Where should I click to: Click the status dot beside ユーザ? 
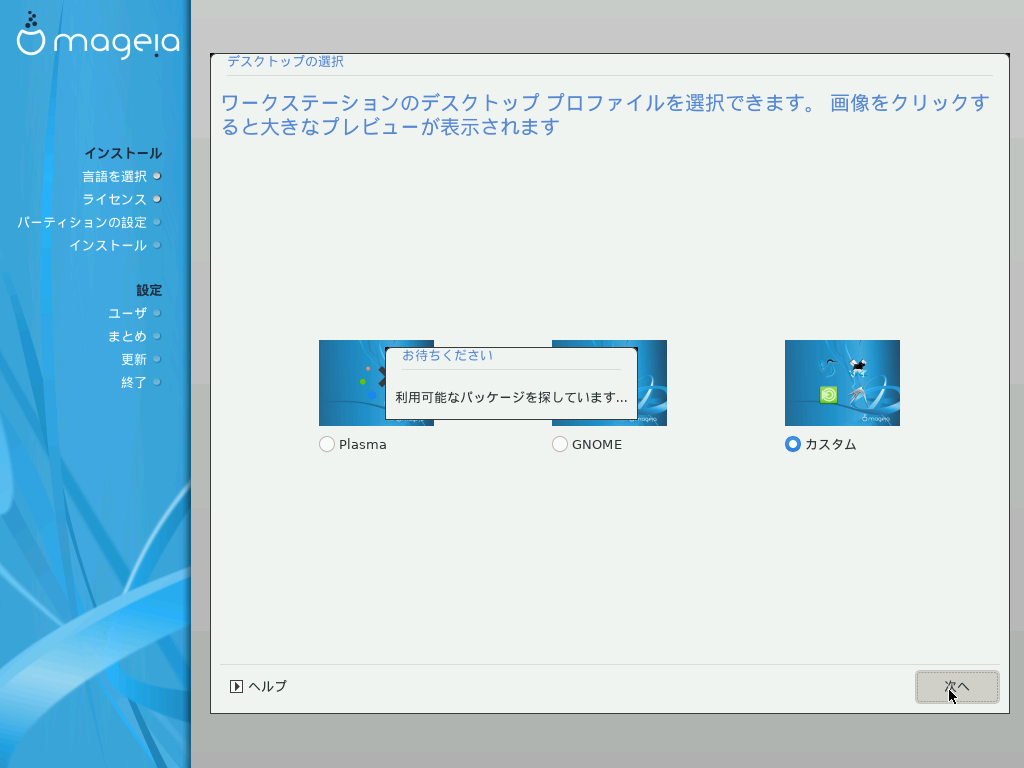(157, 313)
